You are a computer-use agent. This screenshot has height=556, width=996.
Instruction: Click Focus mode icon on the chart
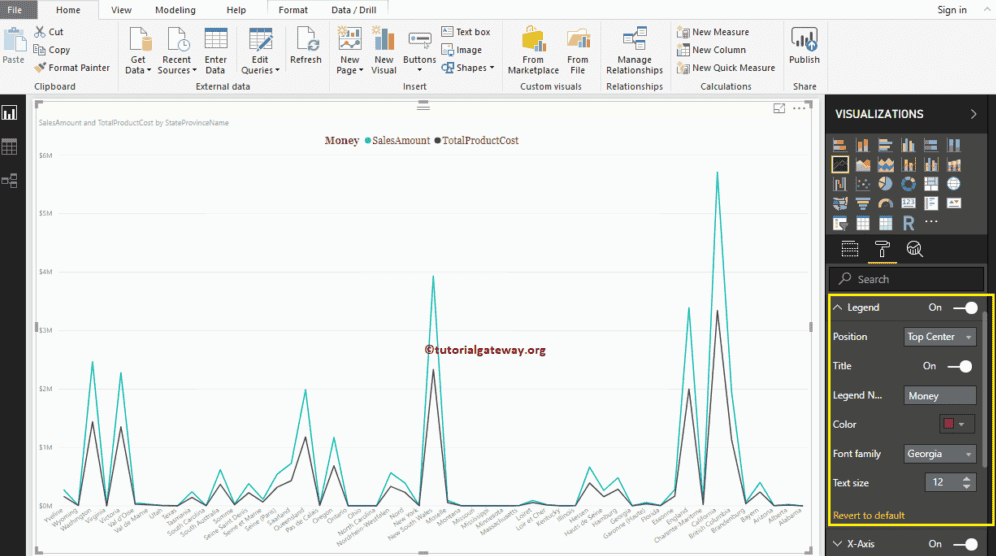click(779, 109)
